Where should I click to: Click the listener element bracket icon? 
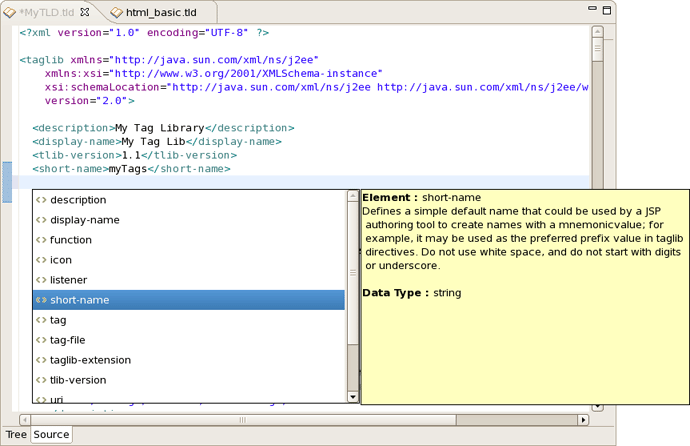coord(41,280)
